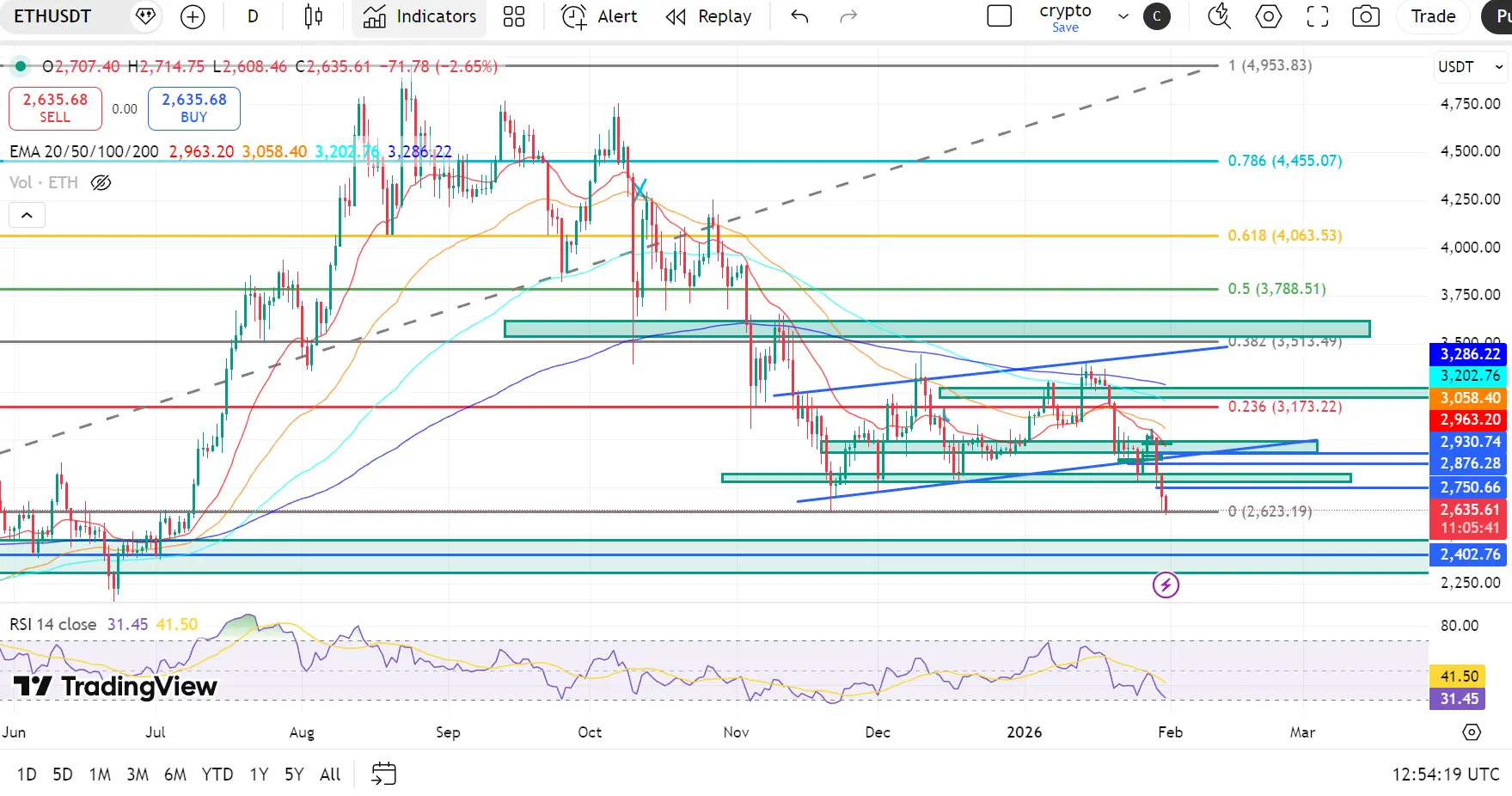The height and width of the screenshot is (796, 1512).
Task: Open the indicator templates grid icon
Action: tap(514, 16)
